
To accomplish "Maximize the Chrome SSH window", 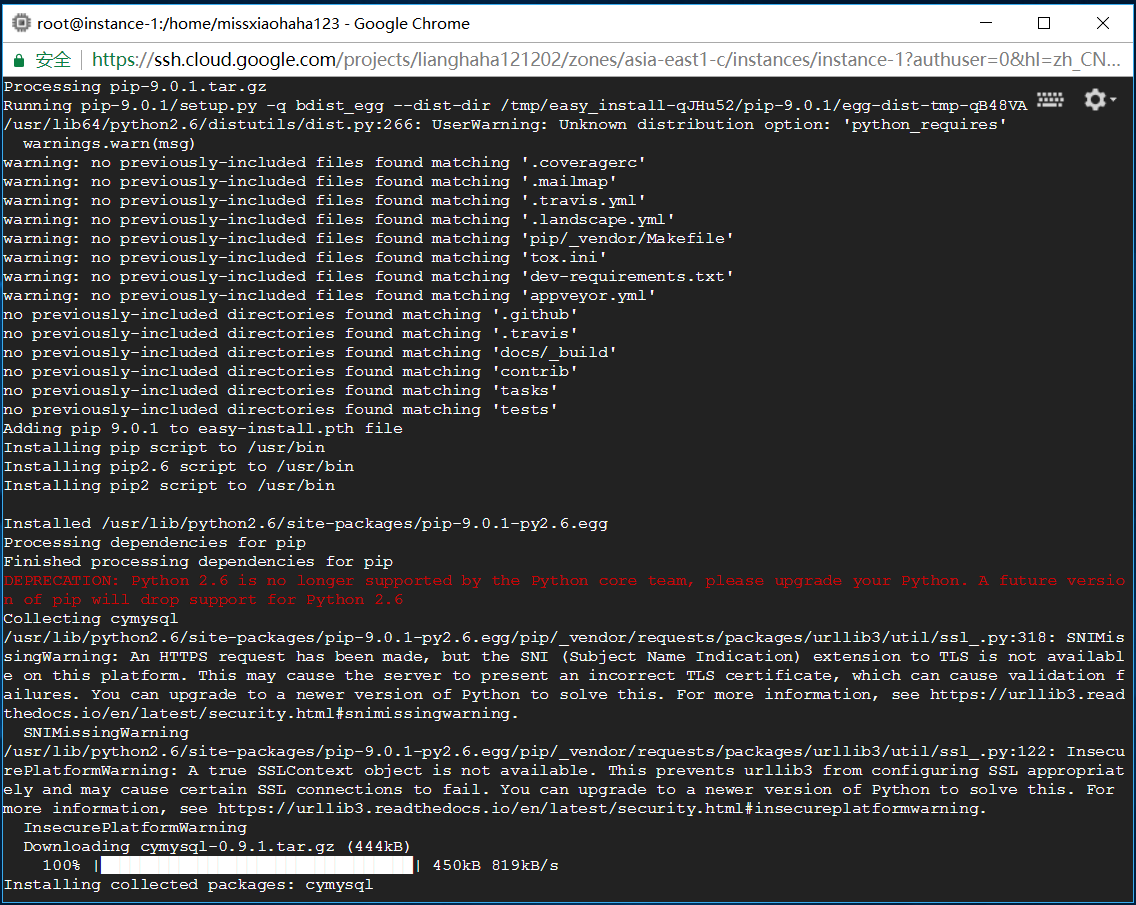I will tap(1044, 23).
